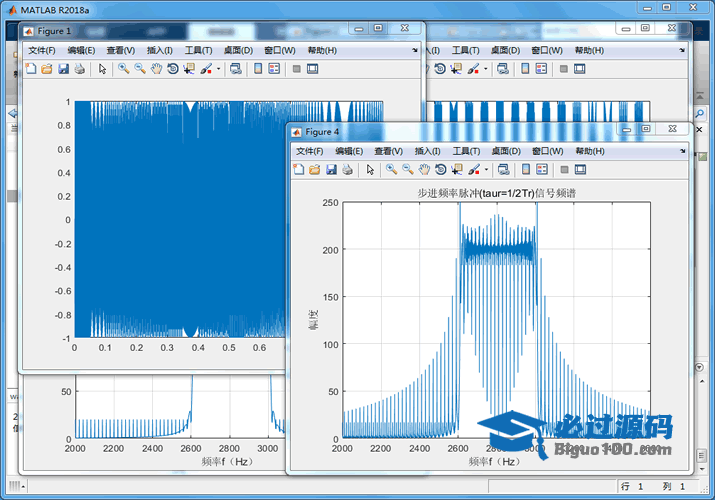This screenshot has height=500, width=715.
Task: Save Figure 1 using the toolbar disk icon
Action: [63, 69]
